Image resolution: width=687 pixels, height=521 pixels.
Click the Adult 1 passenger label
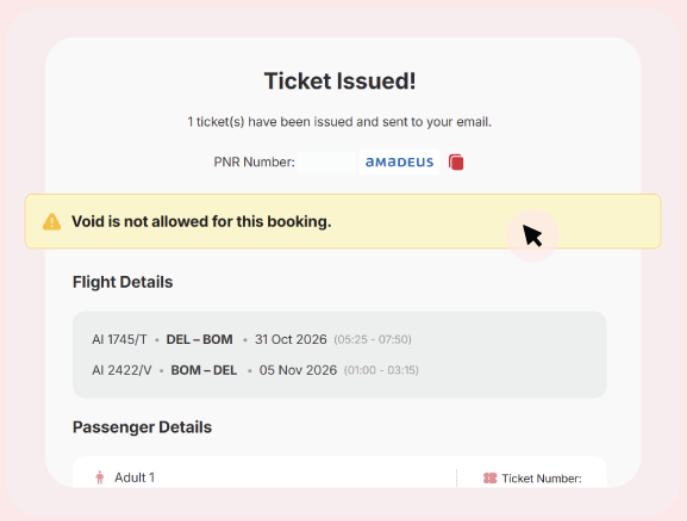pos(135,478)
